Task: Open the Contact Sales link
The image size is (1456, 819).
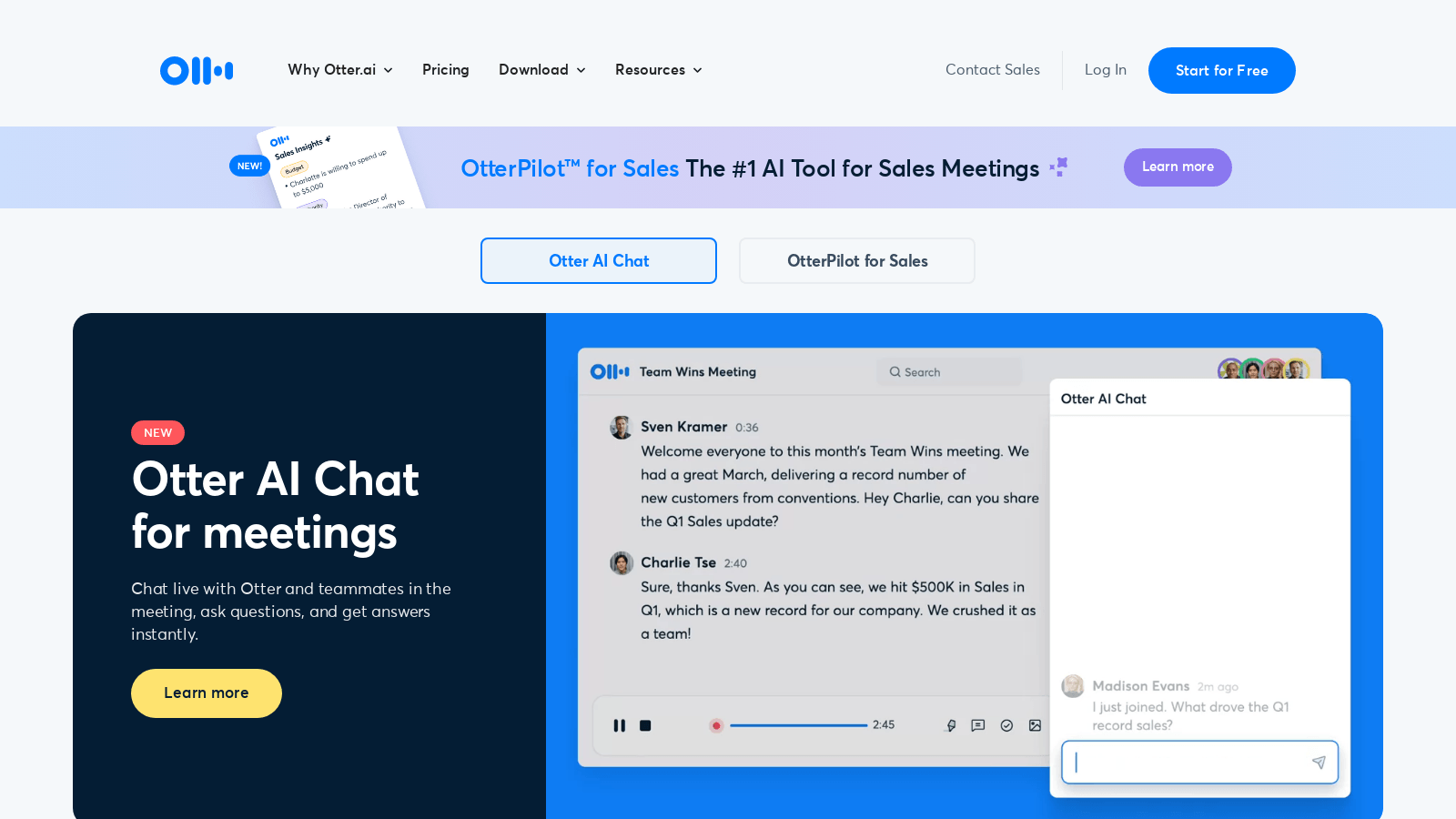Action: tap(993, 70)
